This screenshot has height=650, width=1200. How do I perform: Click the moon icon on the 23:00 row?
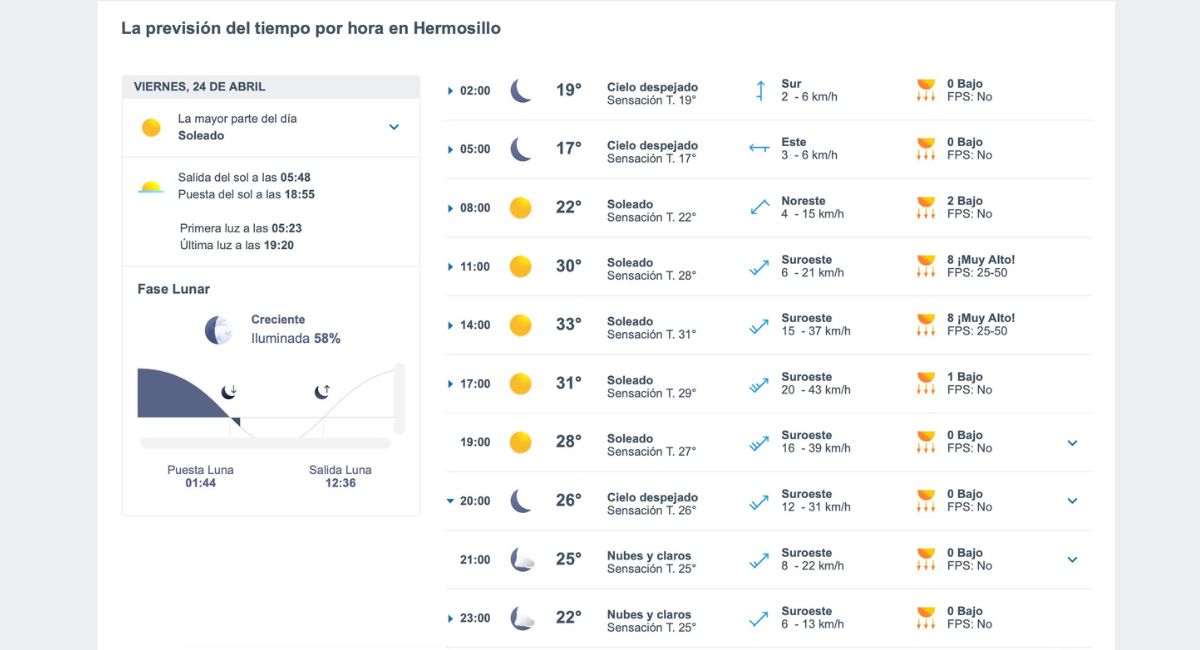pyautogui.click(x=520, y=617)
